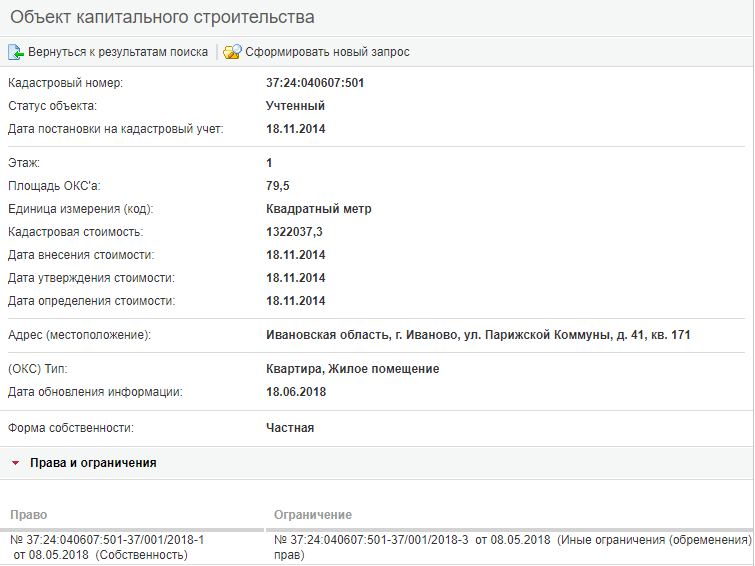Screen dimensions: 755x566
Task: Click the cadastral number value 37:24:040607:501
Action: pos(315,83)
